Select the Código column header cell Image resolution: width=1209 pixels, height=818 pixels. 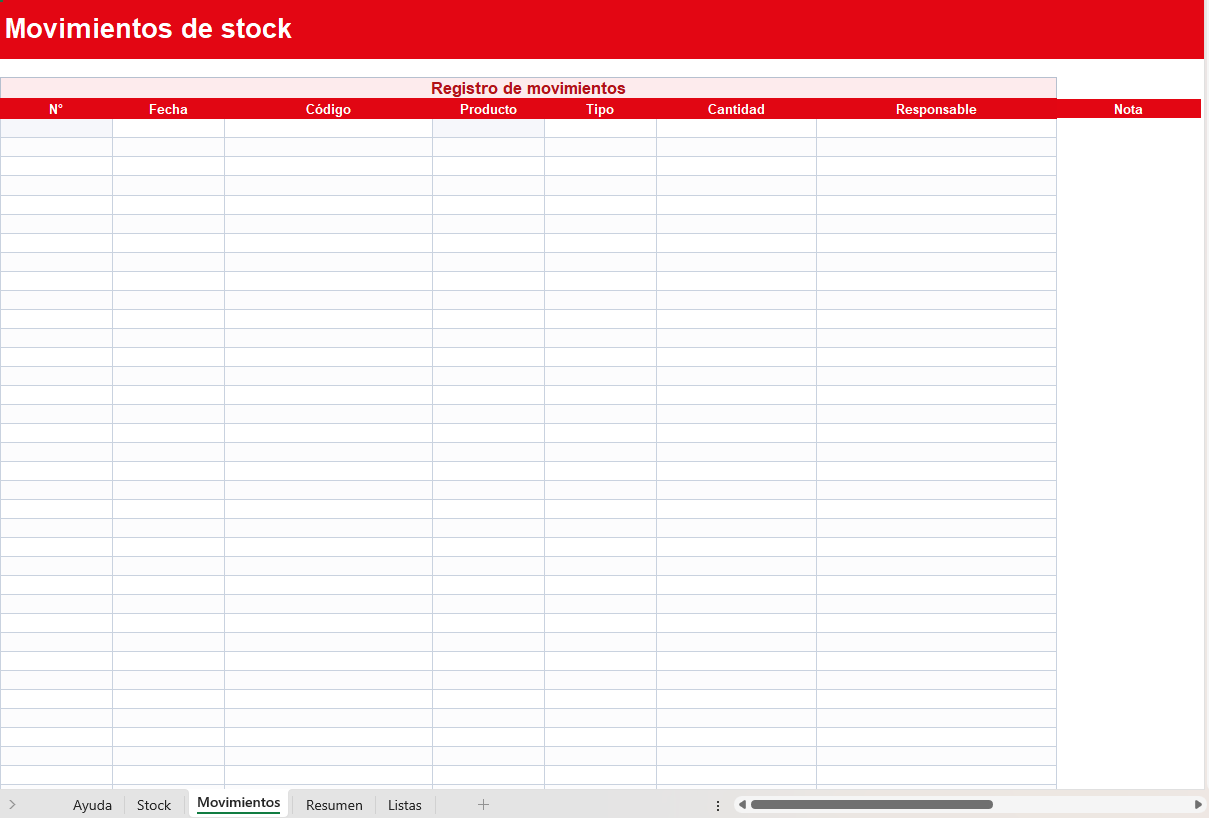(x=328, y=109)
